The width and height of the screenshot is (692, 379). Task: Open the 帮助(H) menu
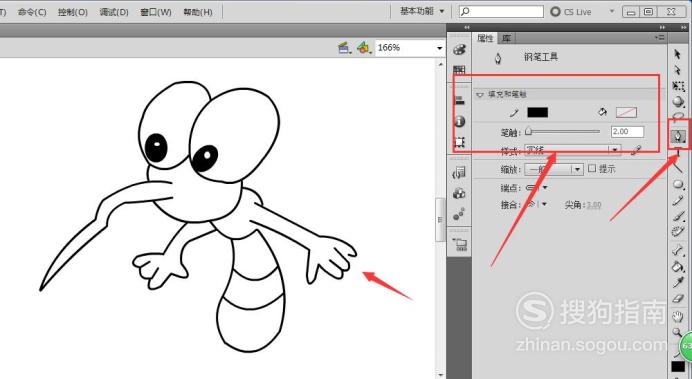pyautogui.click(x=198, y=12)
